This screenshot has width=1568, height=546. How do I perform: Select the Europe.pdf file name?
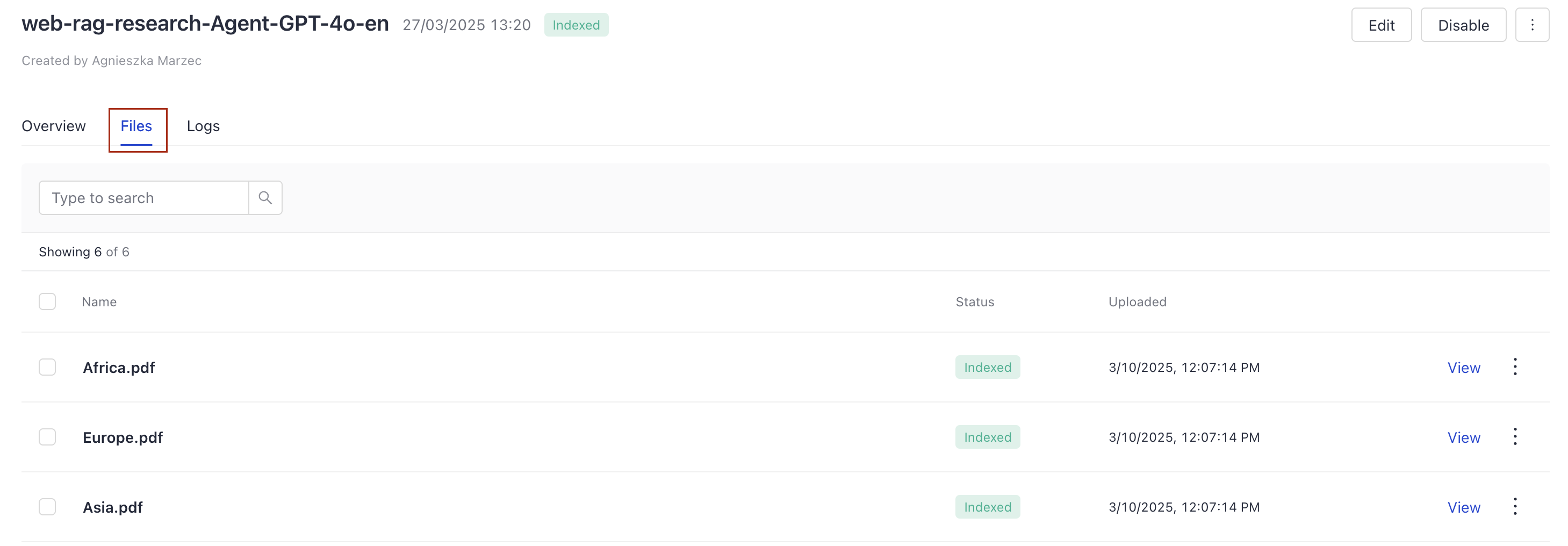123,436
